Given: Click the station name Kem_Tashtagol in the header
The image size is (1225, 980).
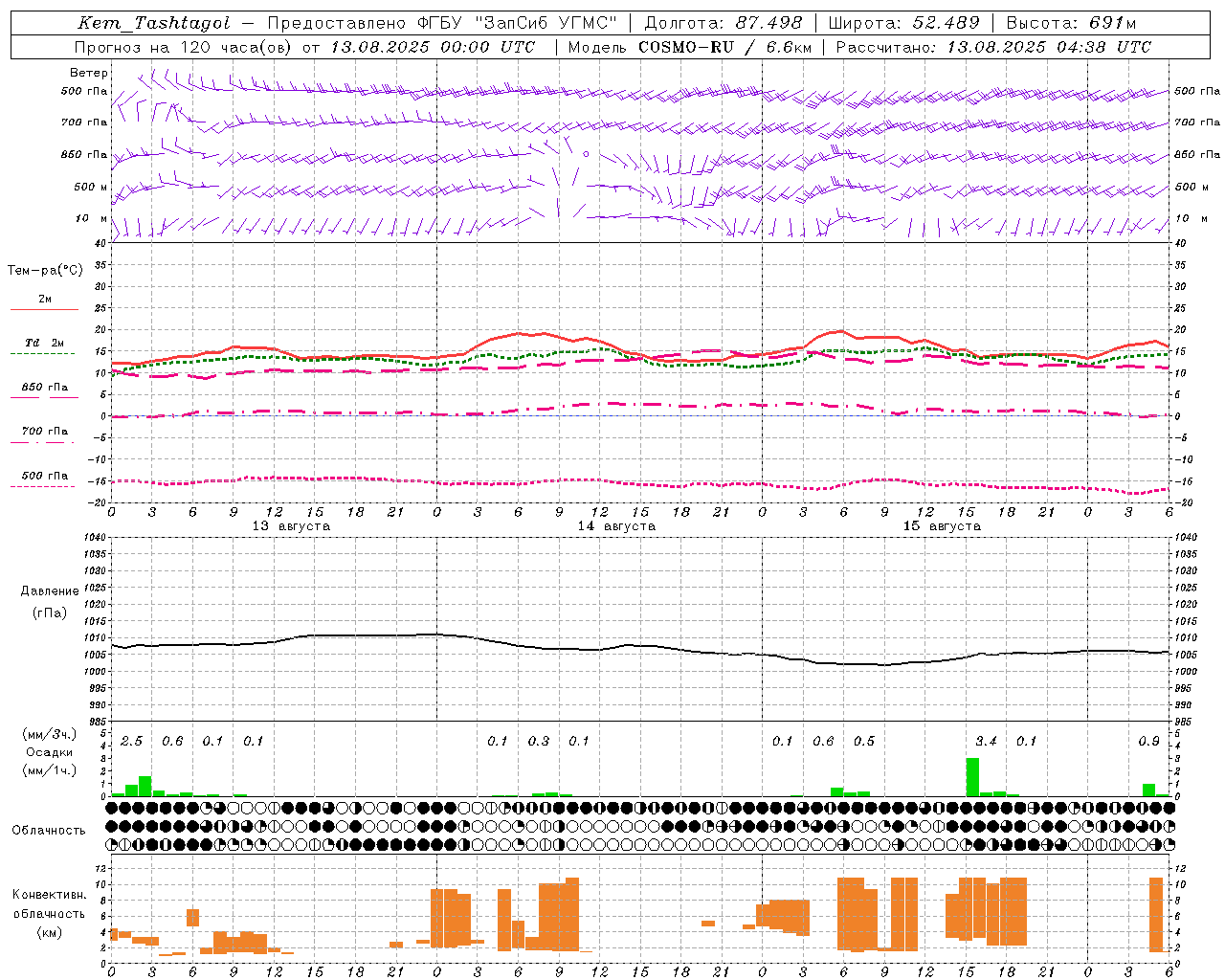Looking at the screenshot, I should 154,23.
